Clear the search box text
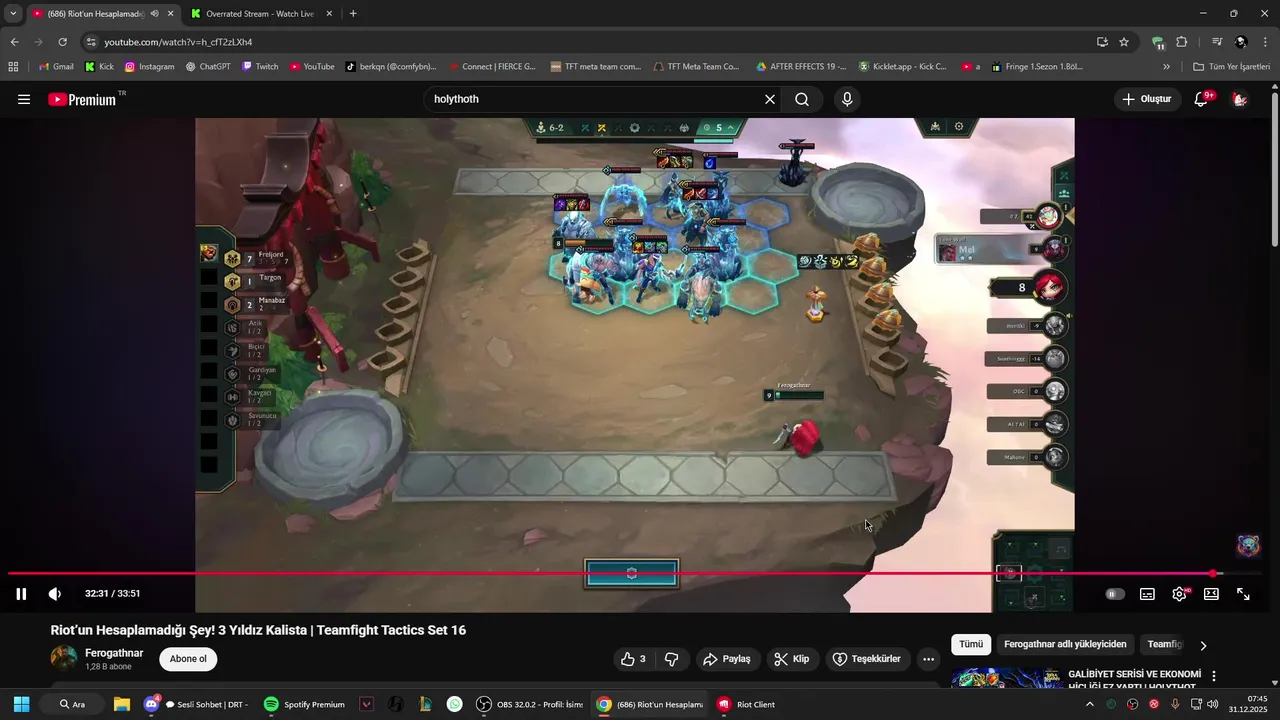This screenshot has height=720, width=1280. coord(770,99)
